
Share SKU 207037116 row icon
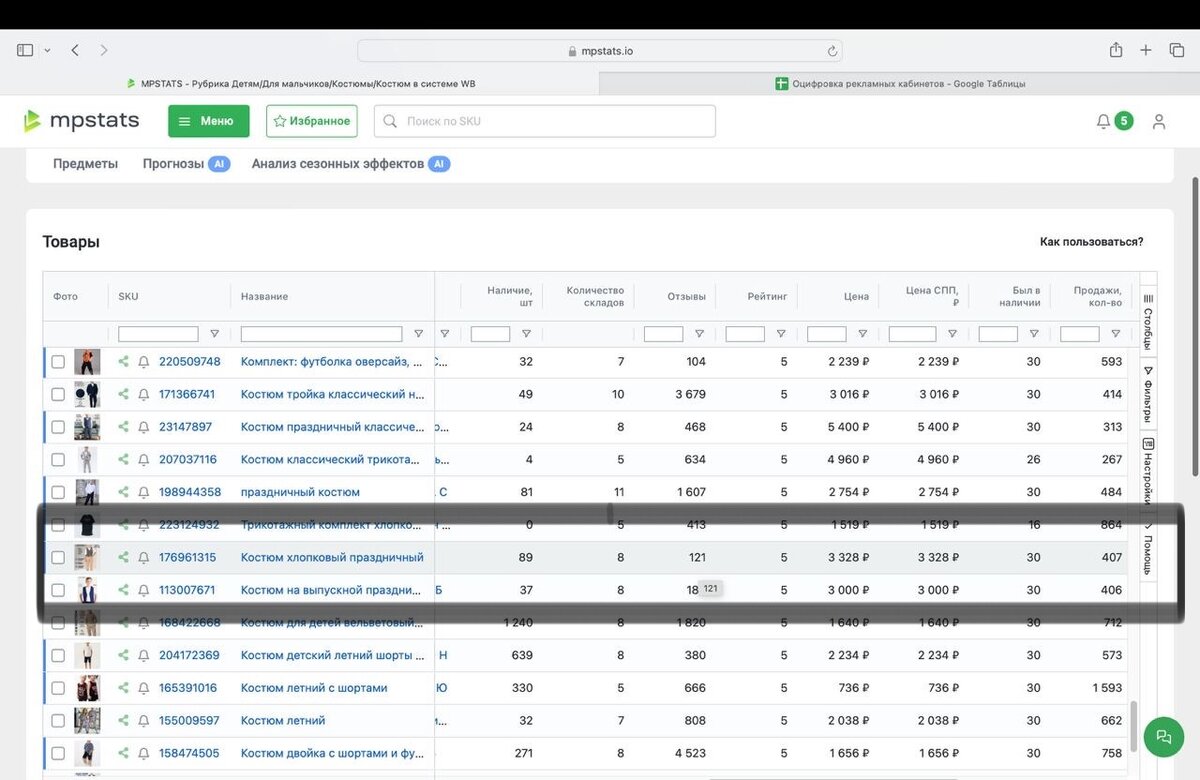pos(124,459)
